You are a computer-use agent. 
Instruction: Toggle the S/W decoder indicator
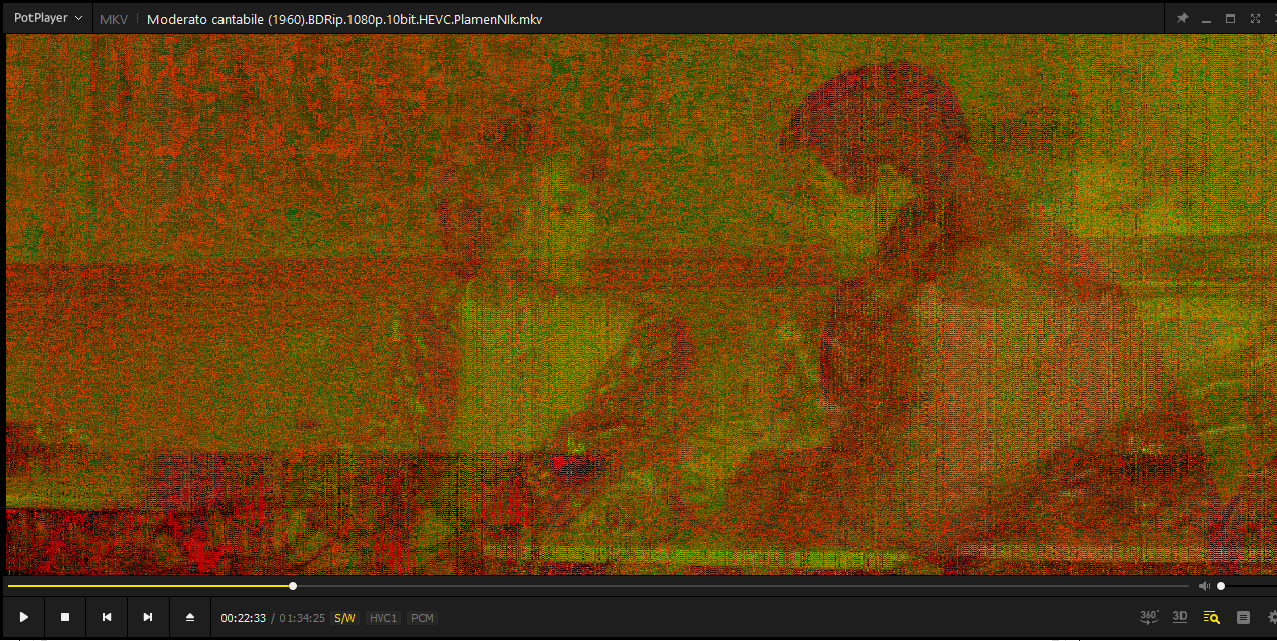[345, 618]
